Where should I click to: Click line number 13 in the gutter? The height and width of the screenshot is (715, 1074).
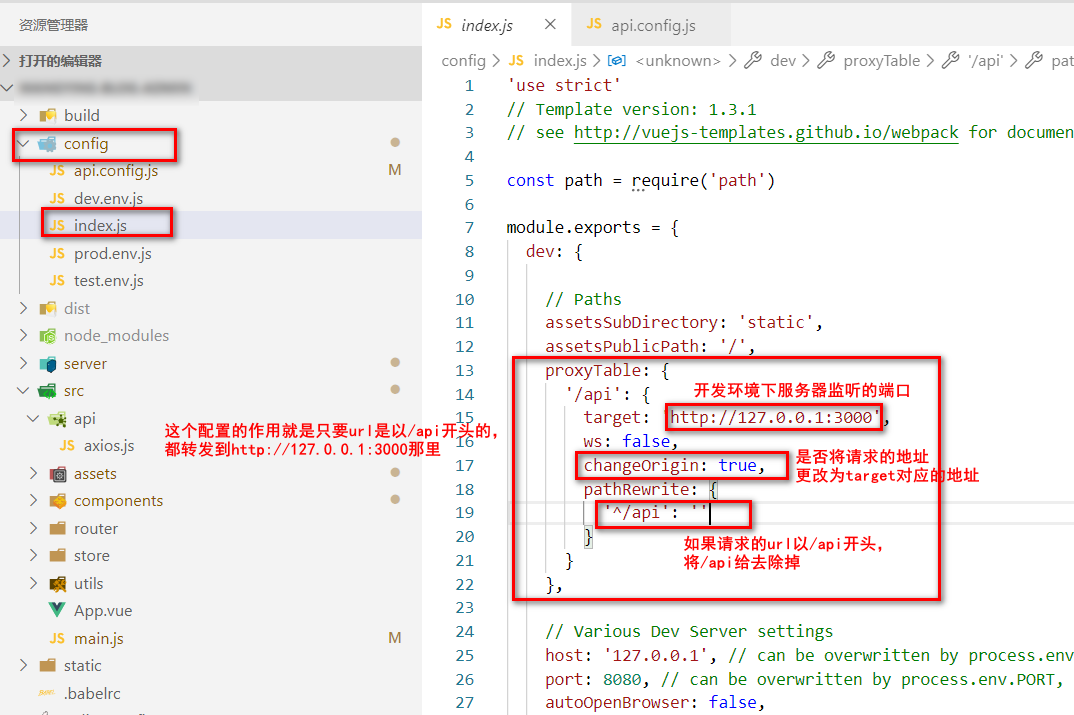pyautogui.click(x=464, y=371)
